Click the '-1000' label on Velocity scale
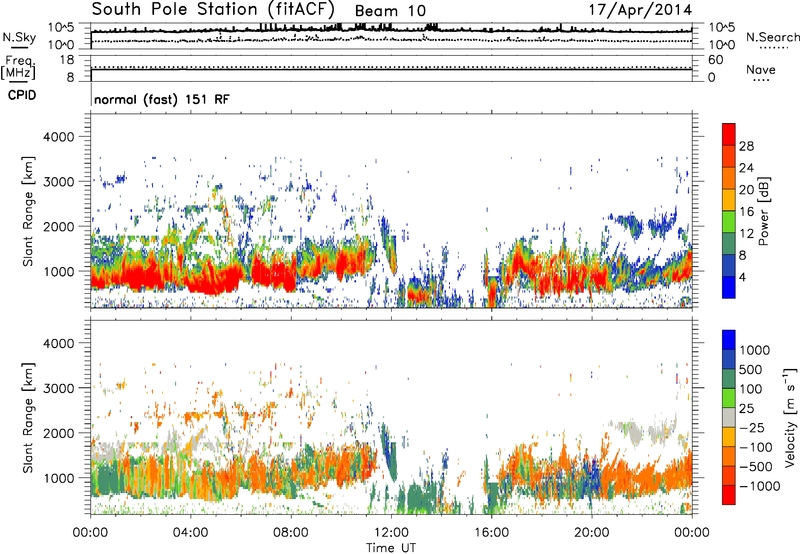Image resolution: width=800 pixels, height=554 pixels. 760,486
